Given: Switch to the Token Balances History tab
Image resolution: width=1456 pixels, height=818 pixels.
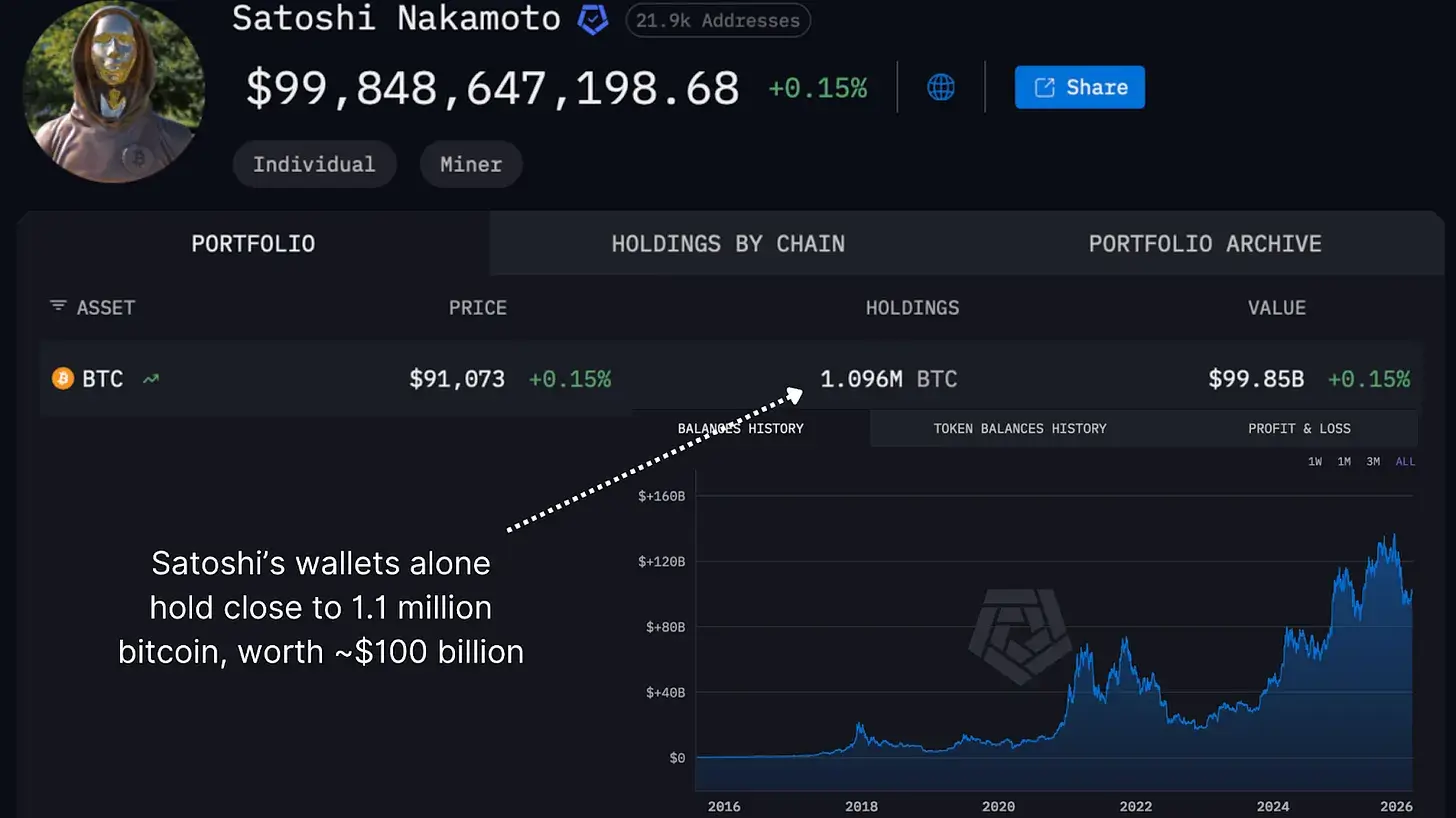Looking at the screenshot, I should pyautogui.click(x=1020, y=428).
